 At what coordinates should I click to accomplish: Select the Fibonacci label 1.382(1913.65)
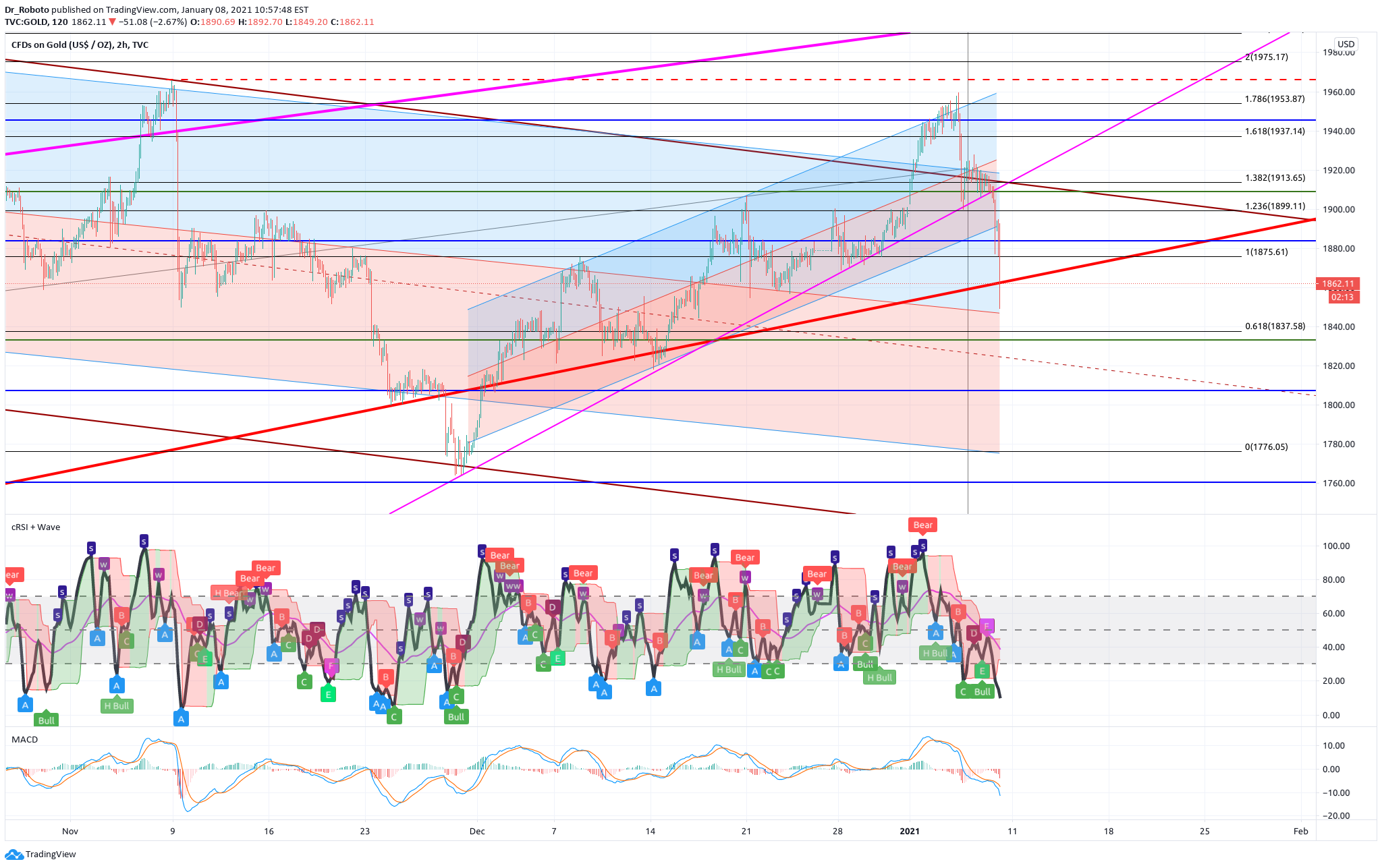pyautogui.click(x=1275, y=178)
